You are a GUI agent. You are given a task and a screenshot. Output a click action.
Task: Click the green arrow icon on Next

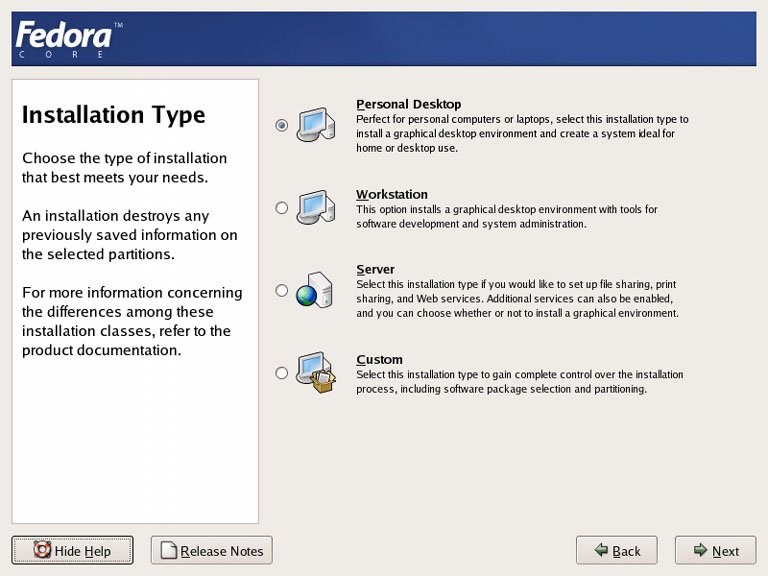point(697,550)
